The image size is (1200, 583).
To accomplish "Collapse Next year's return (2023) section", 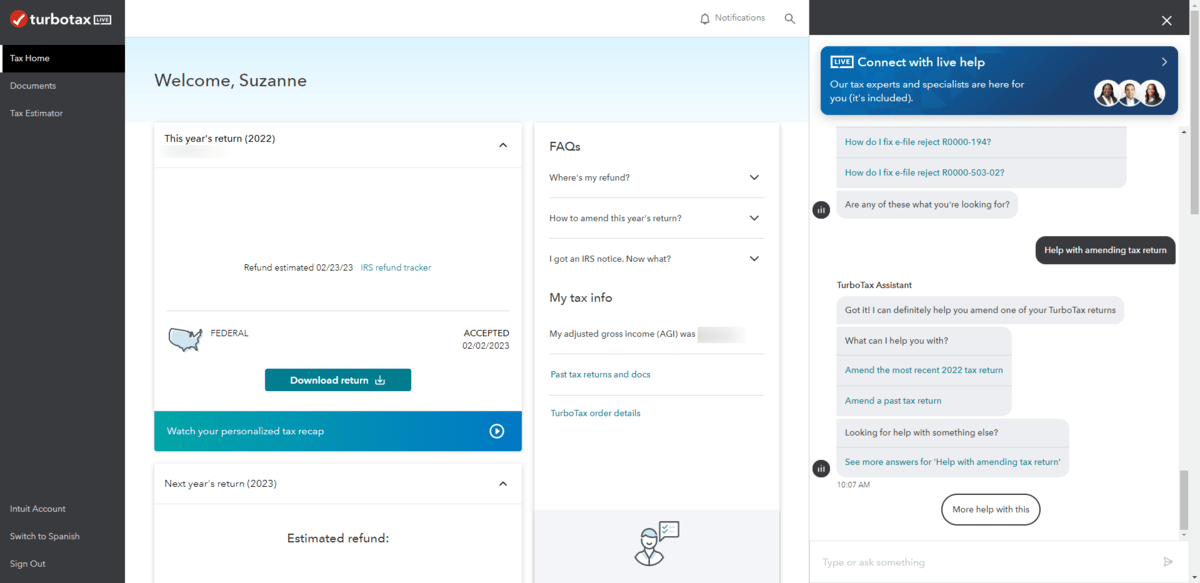I will [503, 484].
